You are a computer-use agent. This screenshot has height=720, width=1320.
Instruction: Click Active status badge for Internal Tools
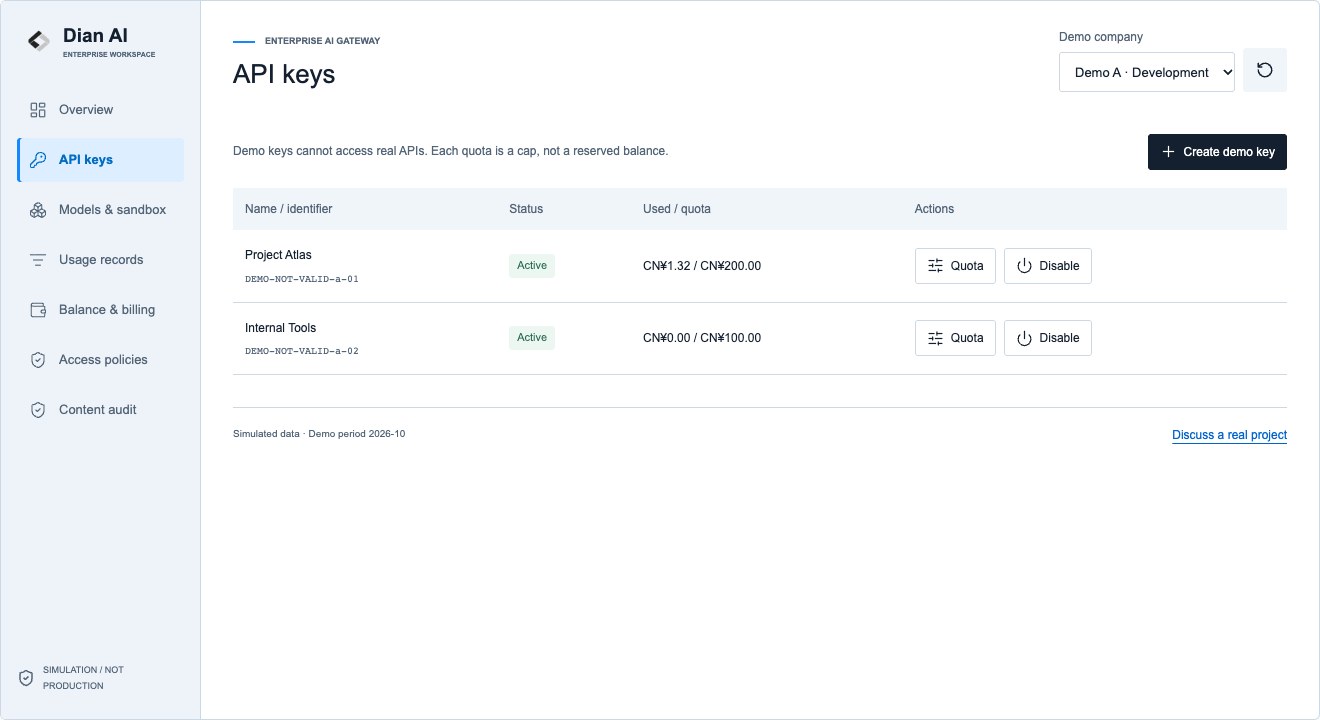pyautogui.click(x=532, y=338)
